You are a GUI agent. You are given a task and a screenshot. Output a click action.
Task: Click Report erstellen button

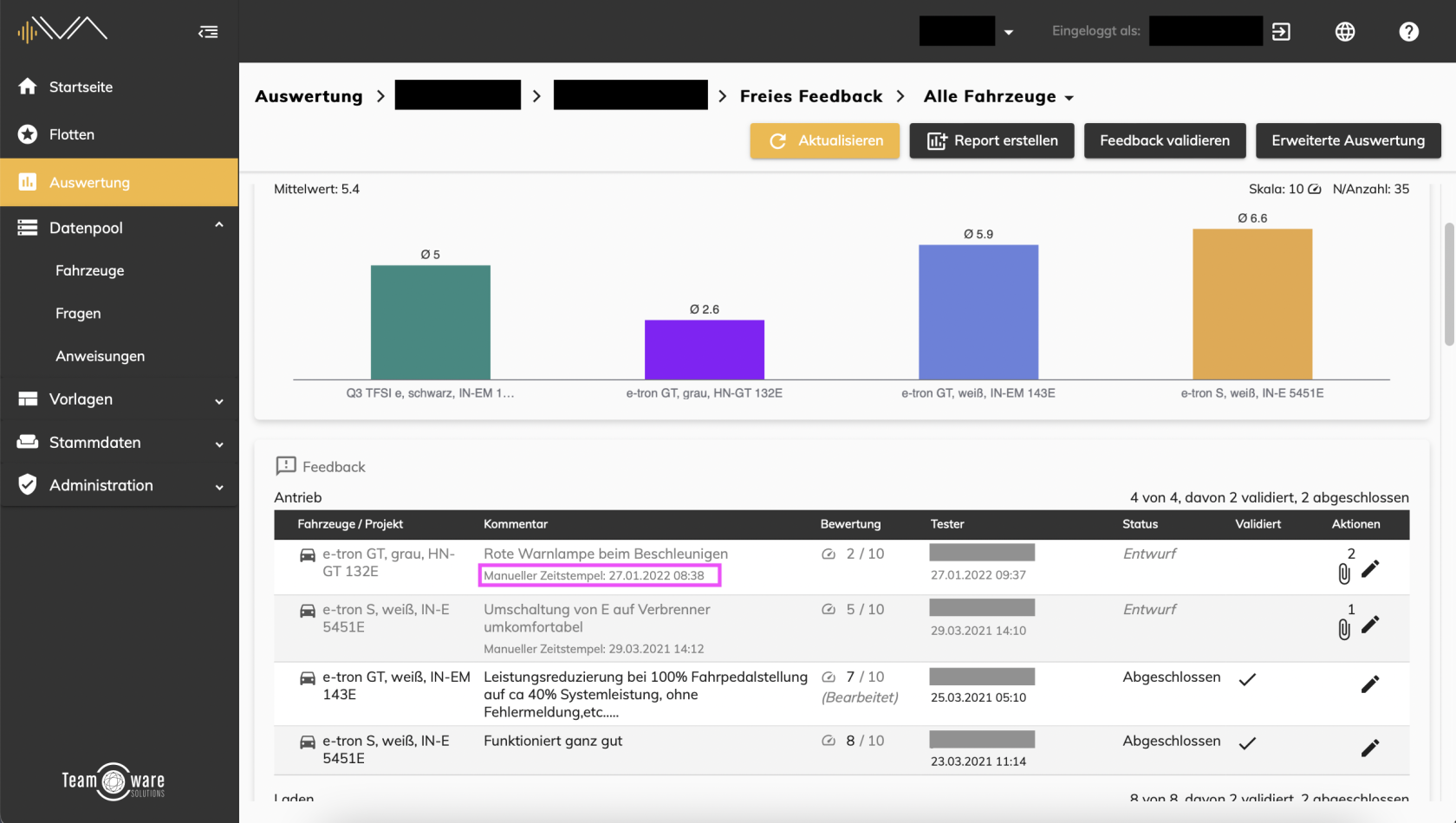point(991,140)
